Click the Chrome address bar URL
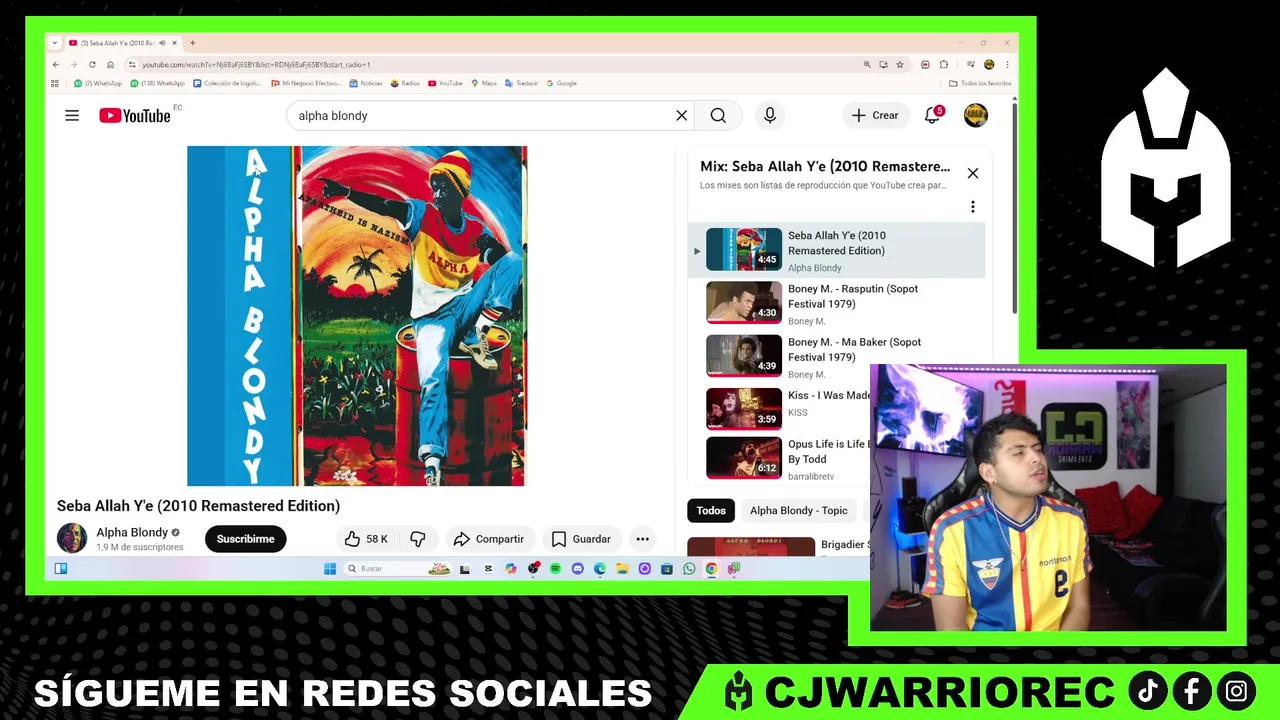The width and height of the screenshot is (1280, 720). click(256, 65)
